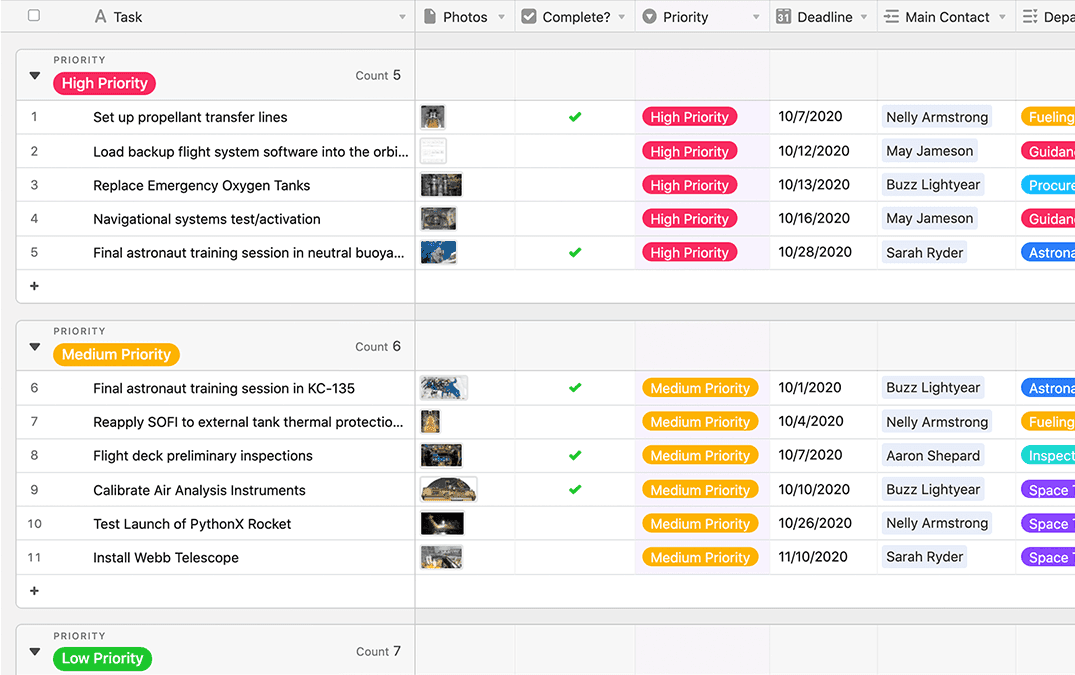Viewport: 1075px width, 675px height.
Task: Click the rocket photo thumbnail on Test Launch row
Action: pyautogui.click(x=441, y=523)
